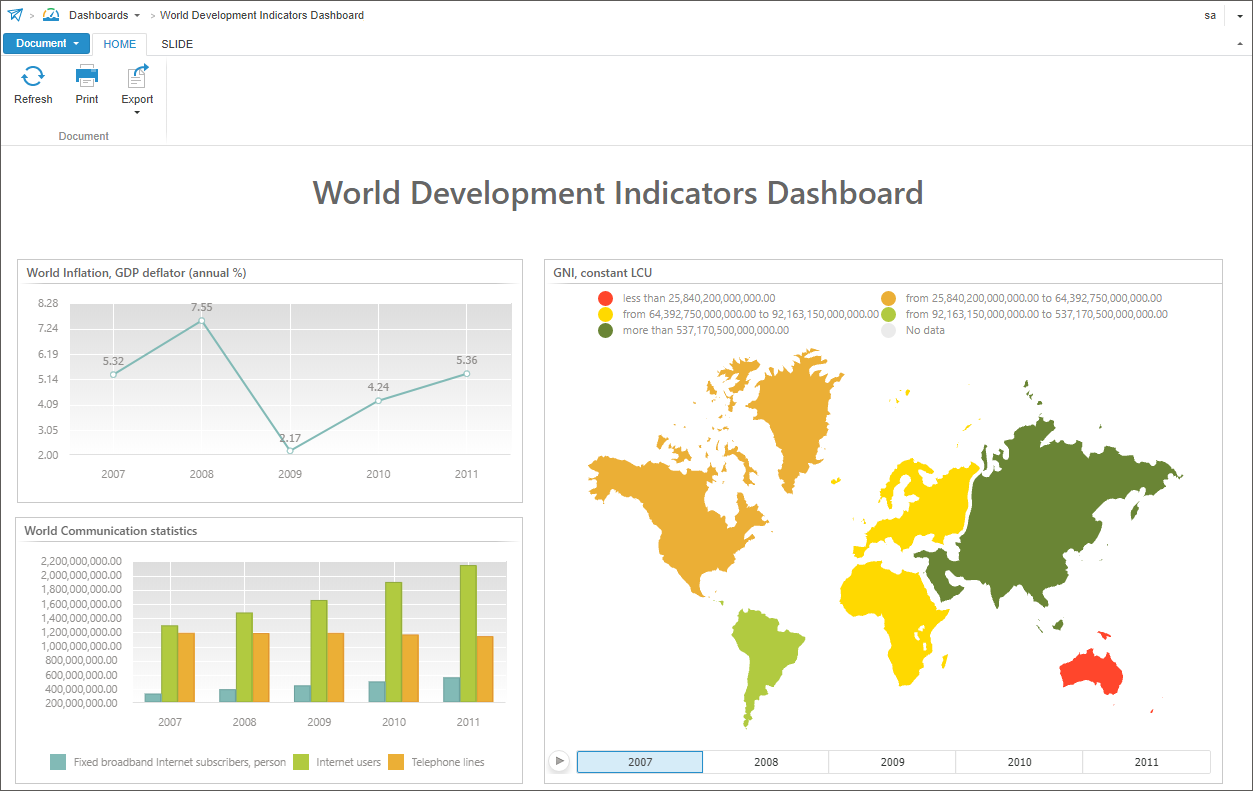Open the sa user menu arrow
The width and height of the screenshot is (1253, 791).
tap(1239, 16)
